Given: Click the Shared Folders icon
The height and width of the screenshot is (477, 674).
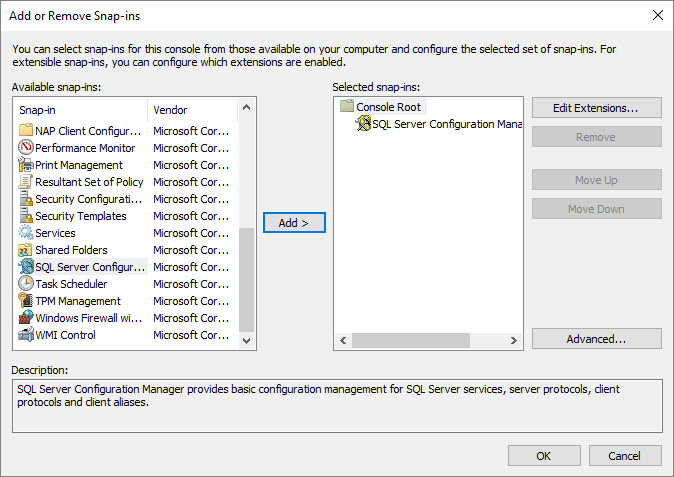Looking at the screenshot, I should pos(26,250).
